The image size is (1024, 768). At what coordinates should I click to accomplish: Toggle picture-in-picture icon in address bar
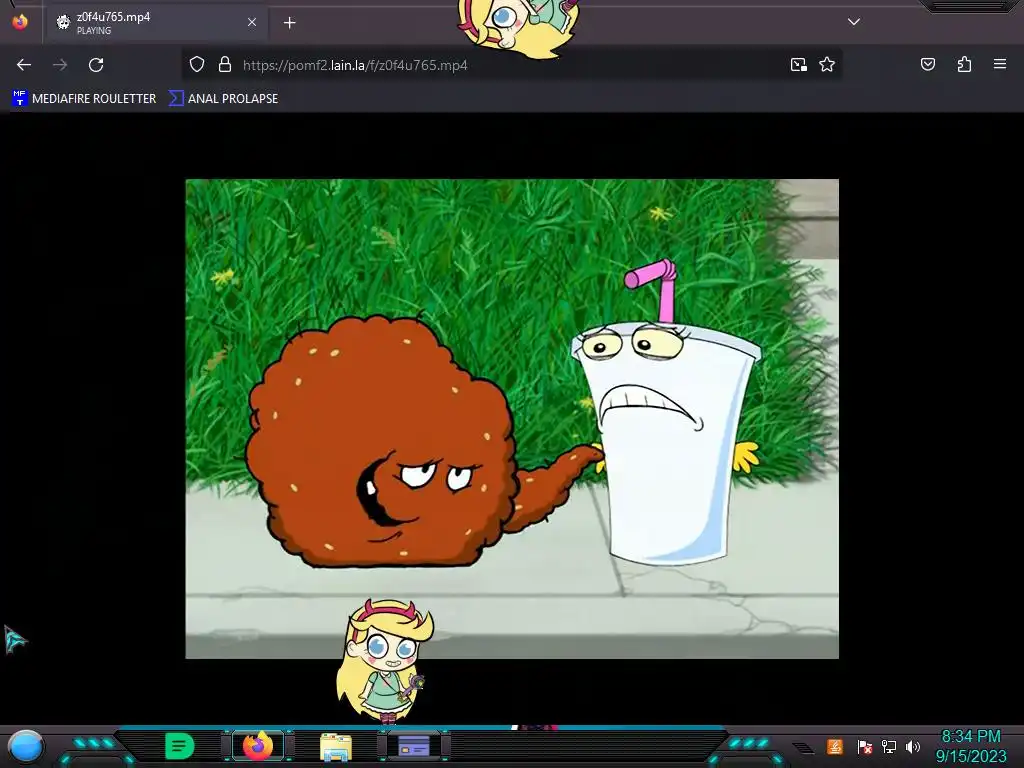(x=799, y=65)
